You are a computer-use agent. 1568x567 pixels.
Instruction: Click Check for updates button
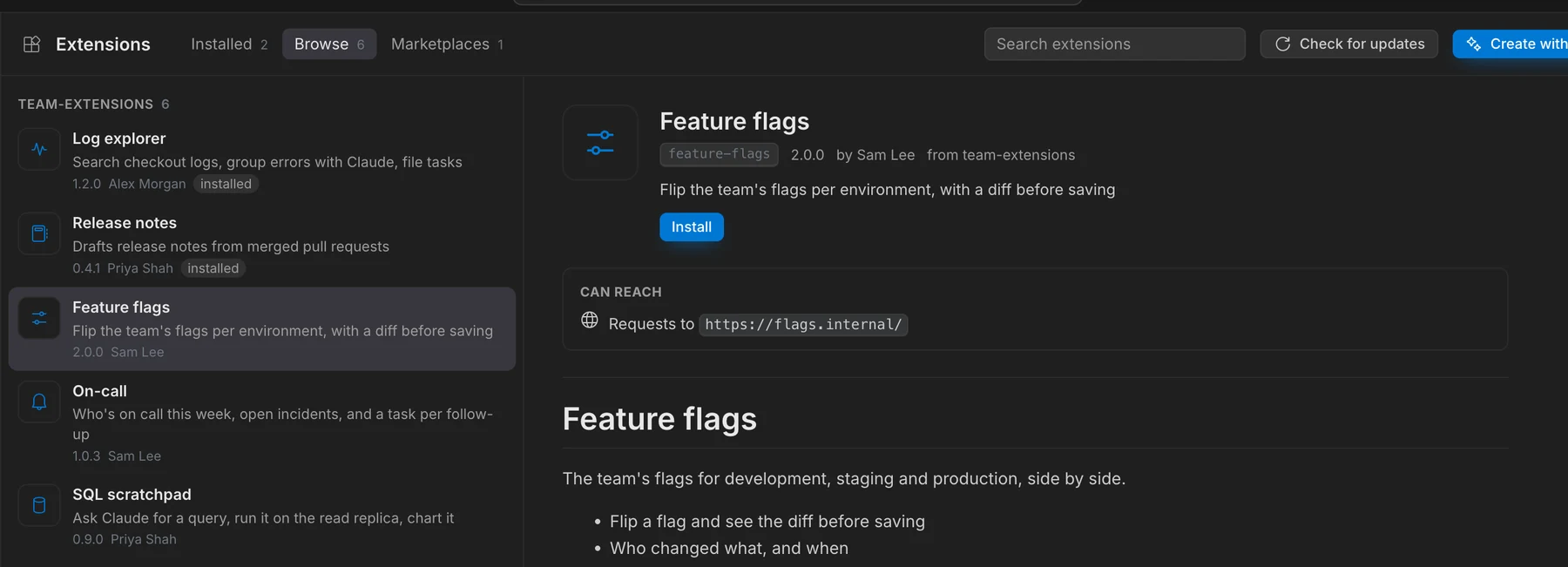coord(1348,44)
